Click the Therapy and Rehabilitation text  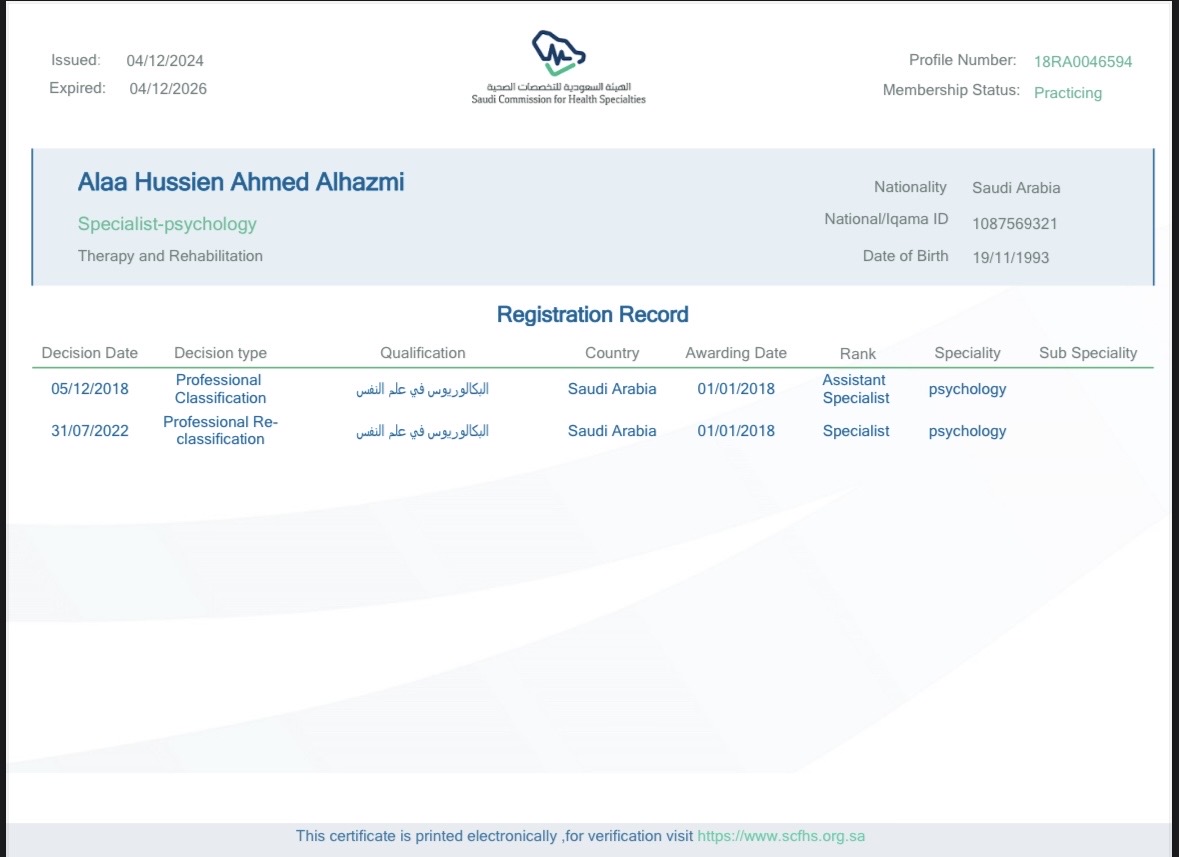(x=170, y=256)
